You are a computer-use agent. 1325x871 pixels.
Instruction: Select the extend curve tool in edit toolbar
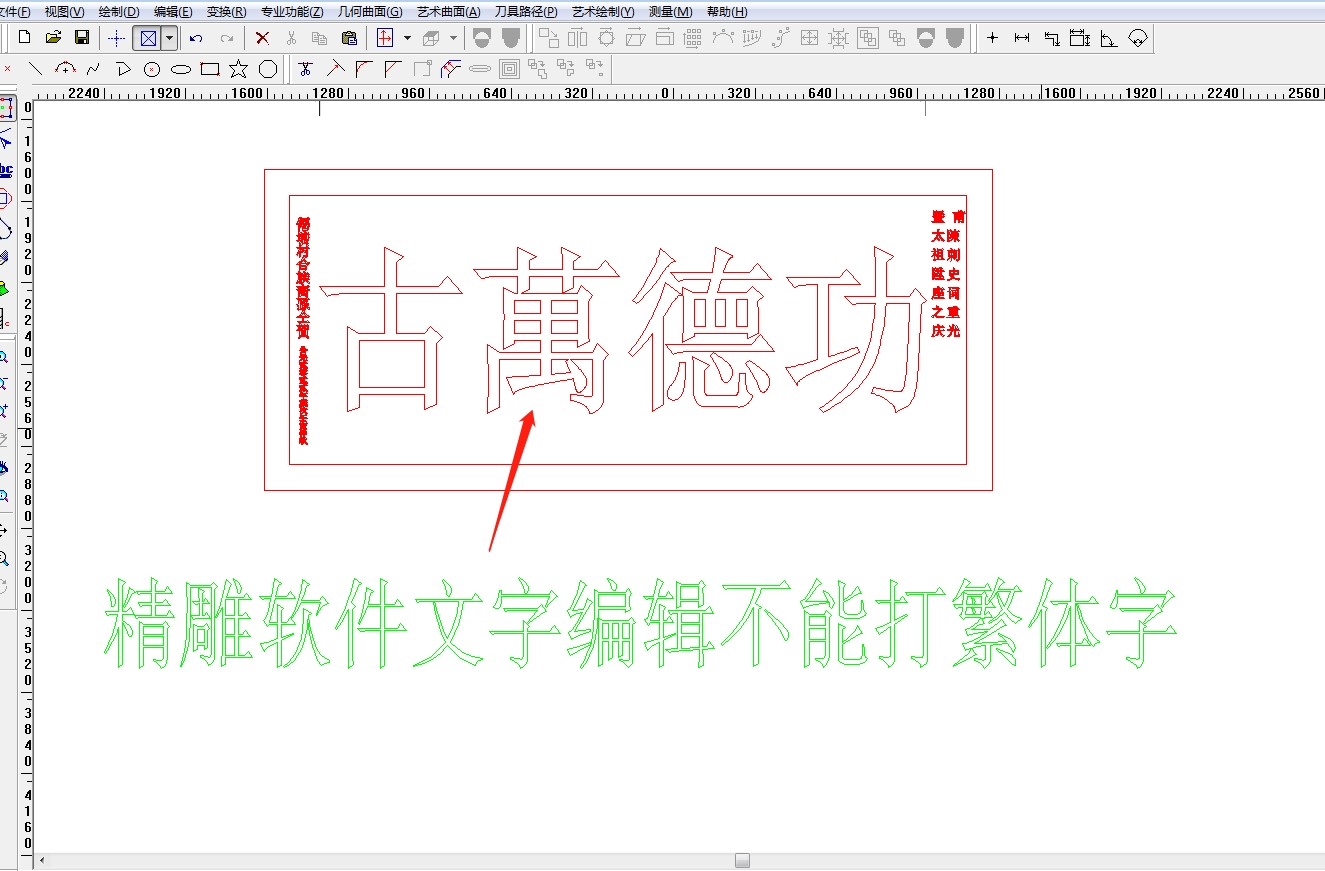click(x=336, y=69)
